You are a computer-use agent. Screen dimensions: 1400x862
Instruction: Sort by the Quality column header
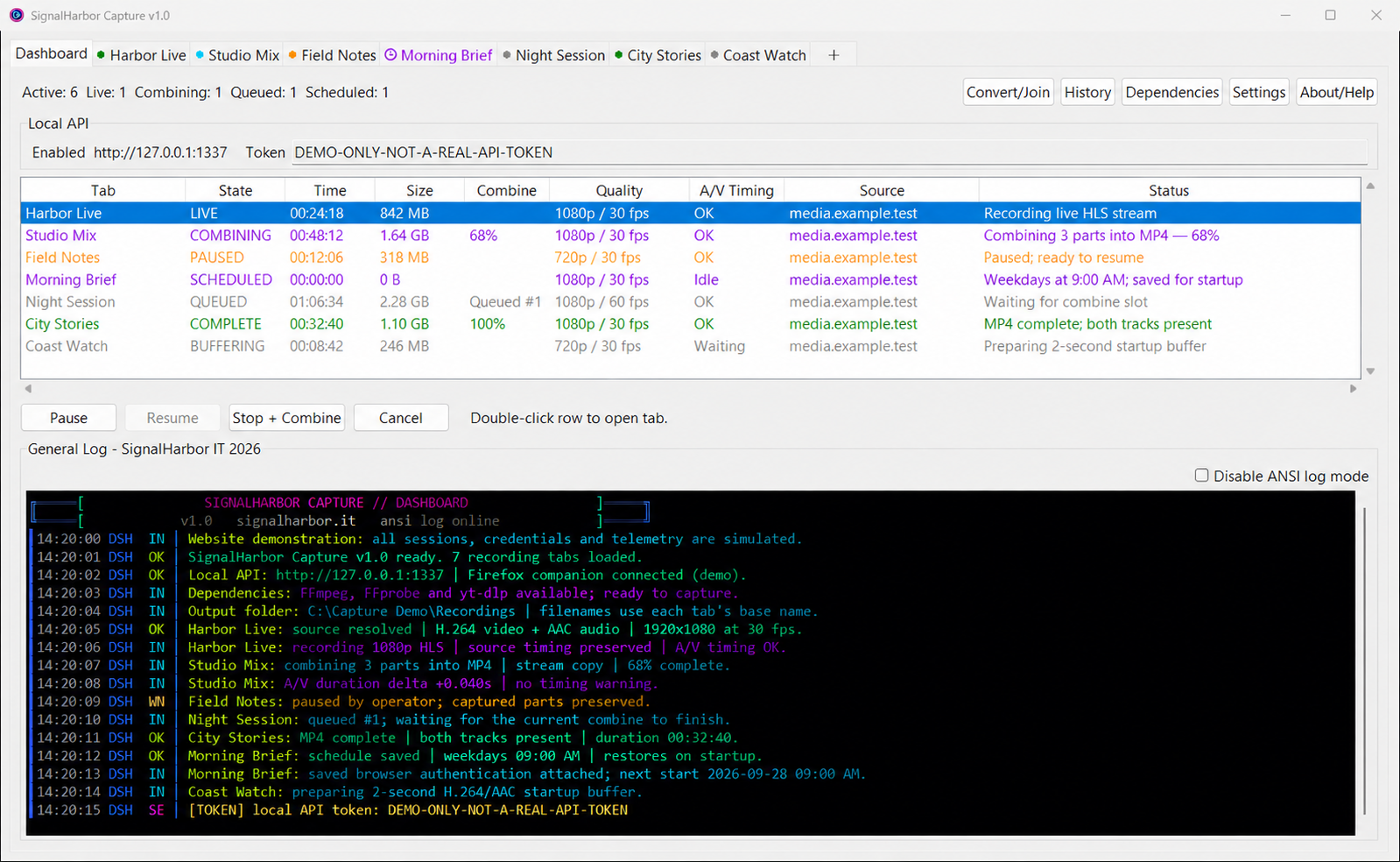619,190
